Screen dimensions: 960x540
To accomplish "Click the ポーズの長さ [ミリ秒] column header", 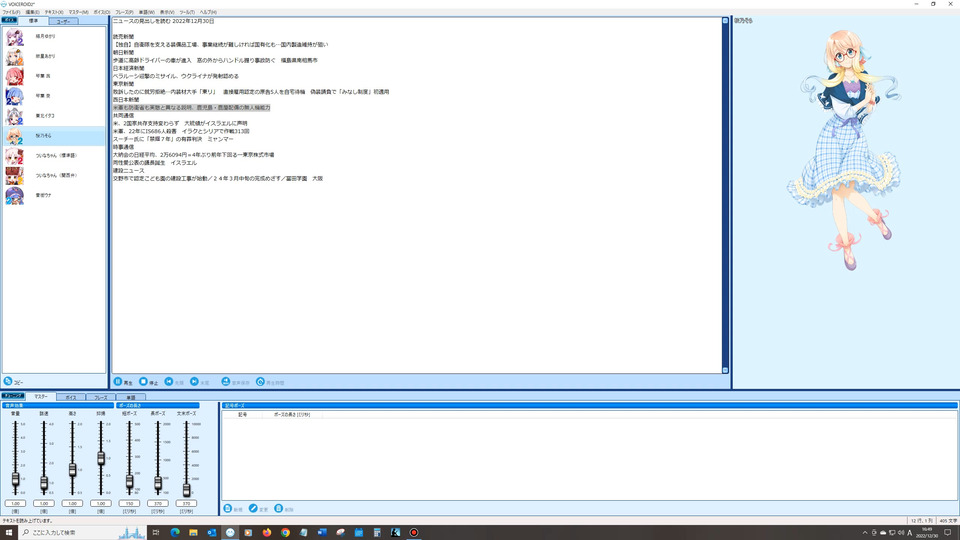I will coord(292,414).
